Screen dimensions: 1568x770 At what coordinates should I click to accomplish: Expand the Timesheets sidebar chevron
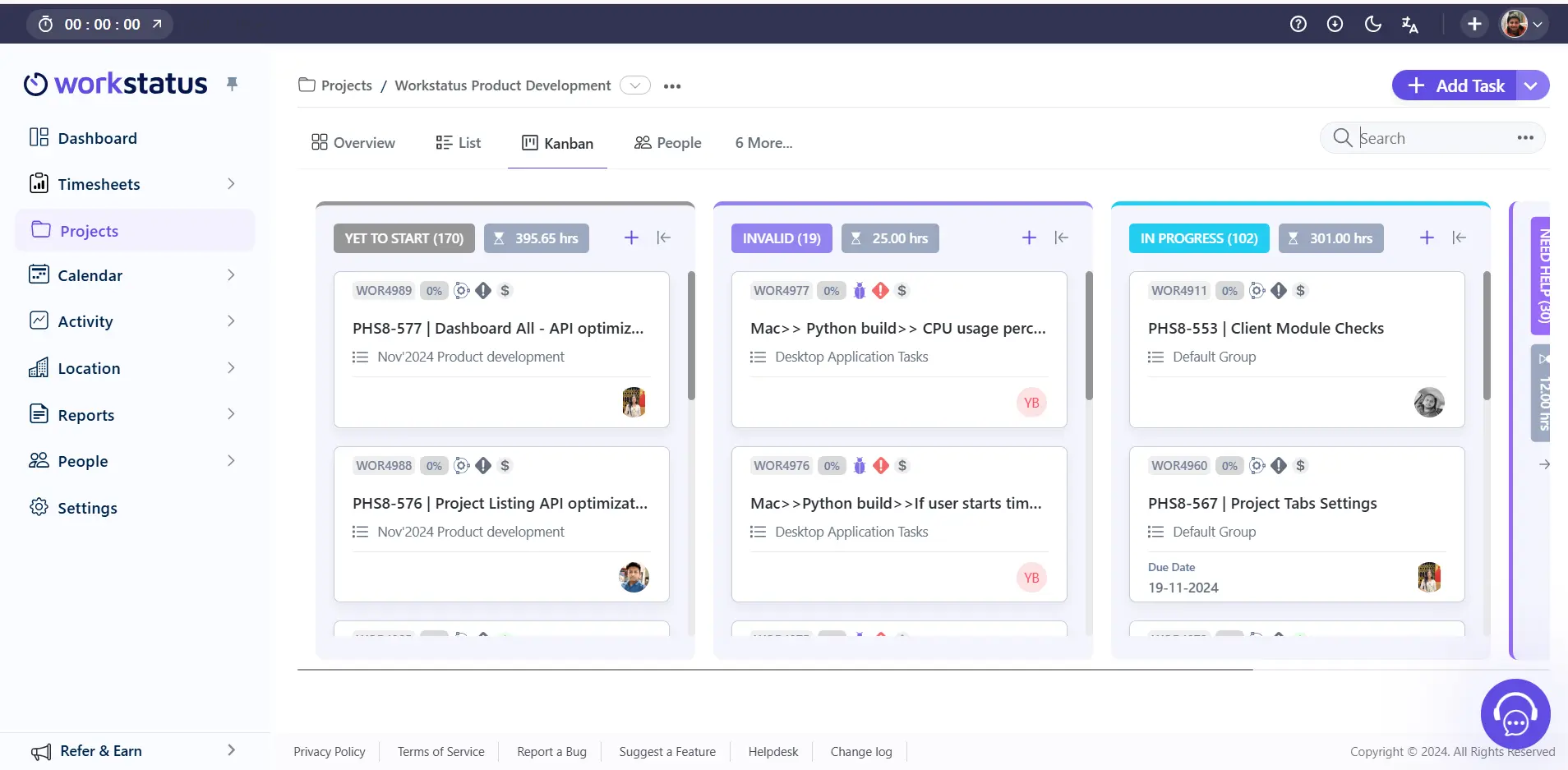[x=231, y=184]
